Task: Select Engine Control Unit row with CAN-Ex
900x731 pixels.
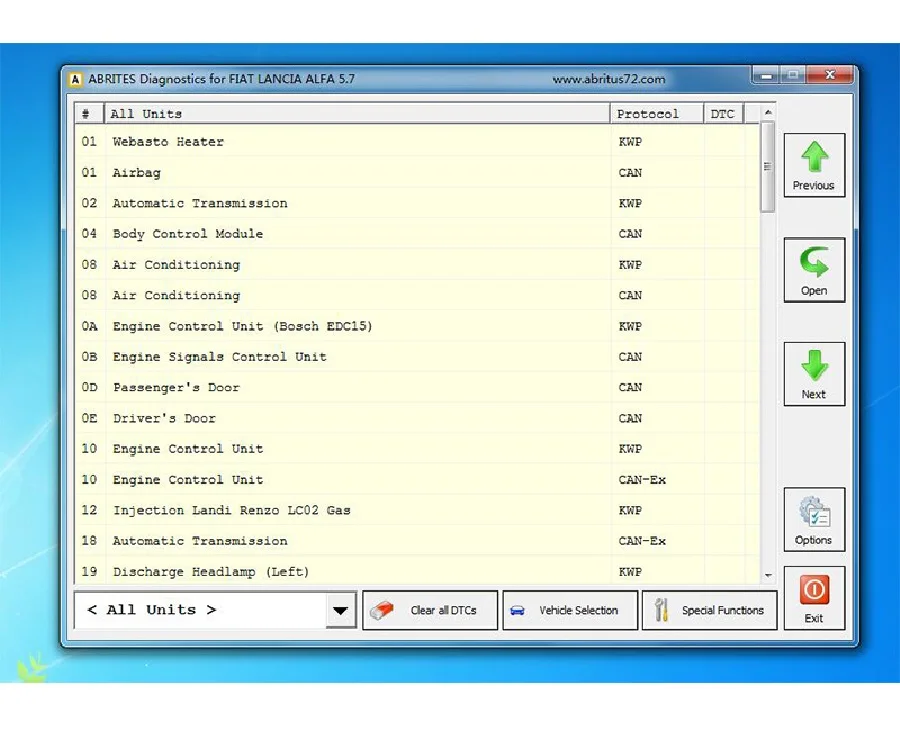Action: click(417, 480)
